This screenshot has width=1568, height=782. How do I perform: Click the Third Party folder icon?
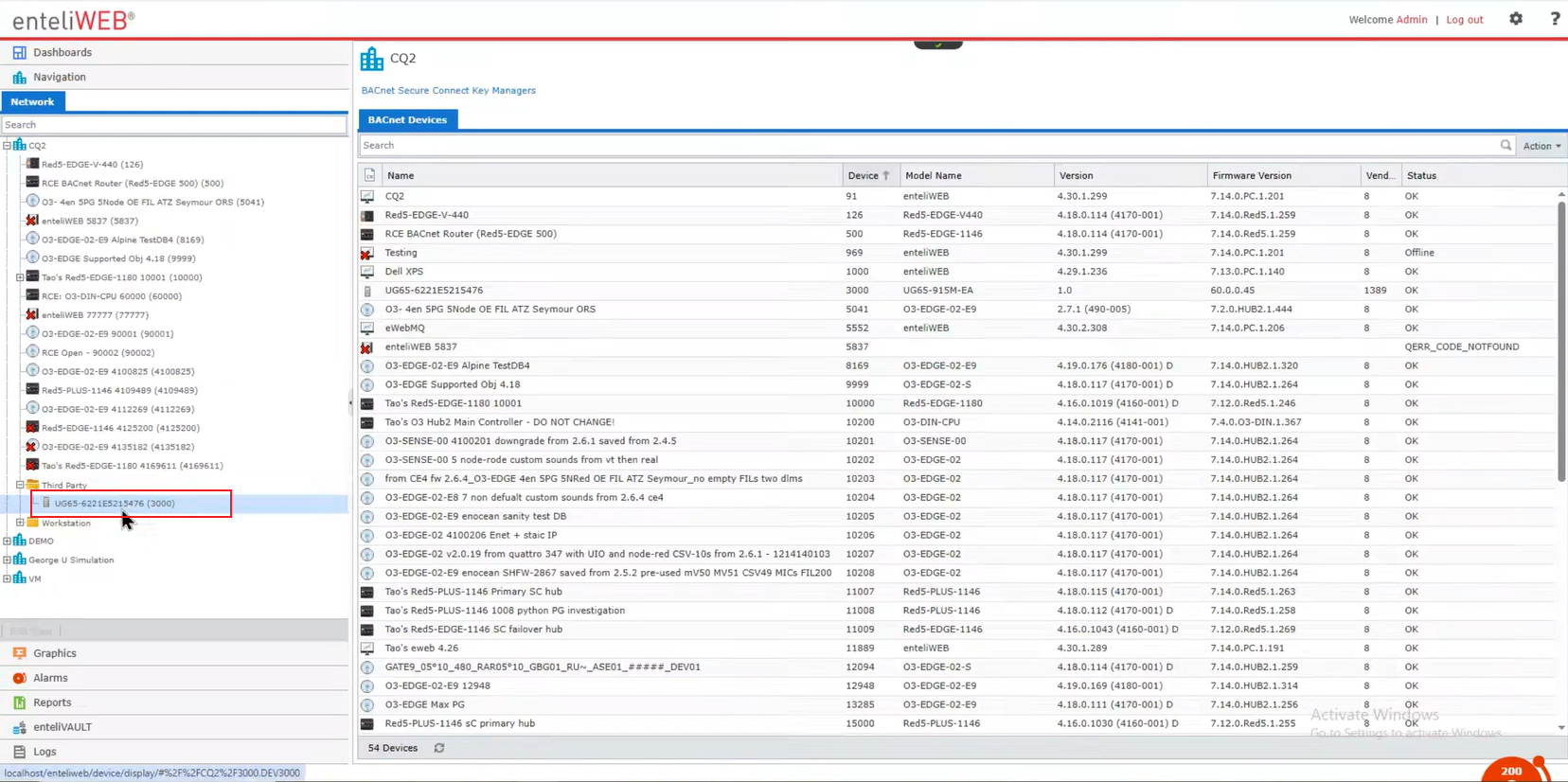(32, 485)
